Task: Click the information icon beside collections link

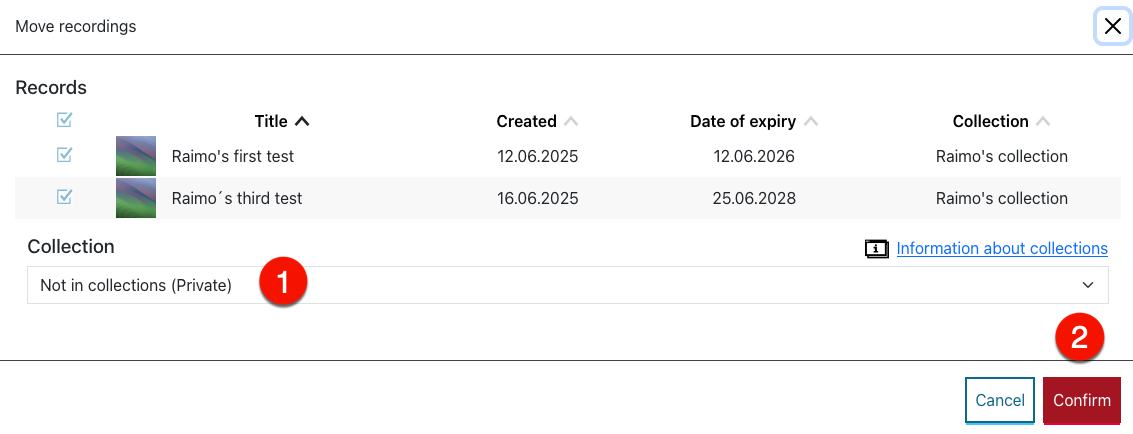Action: pyautogui.click(x=876, y=249)
